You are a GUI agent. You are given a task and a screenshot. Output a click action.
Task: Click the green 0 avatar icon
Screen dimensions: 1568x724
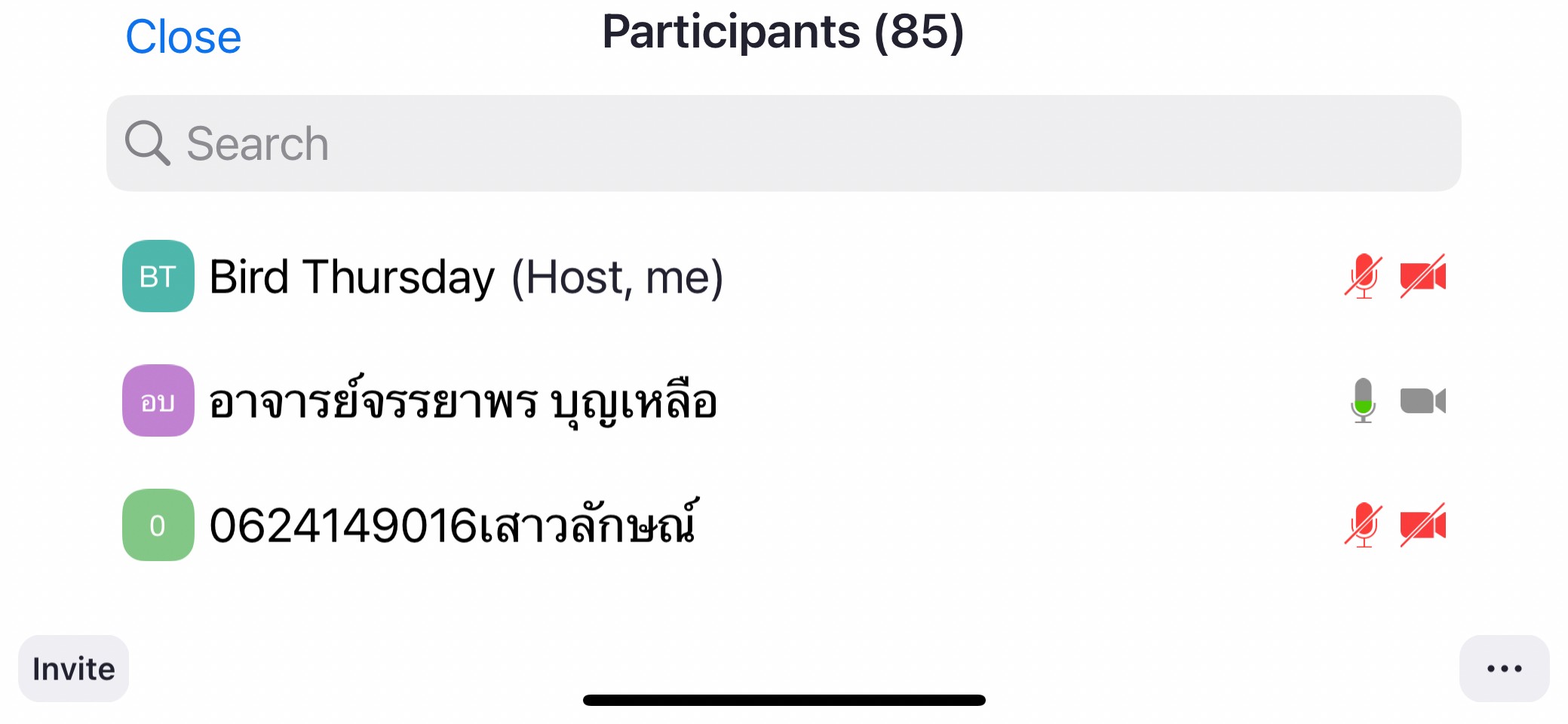click(x=158, y=525)
